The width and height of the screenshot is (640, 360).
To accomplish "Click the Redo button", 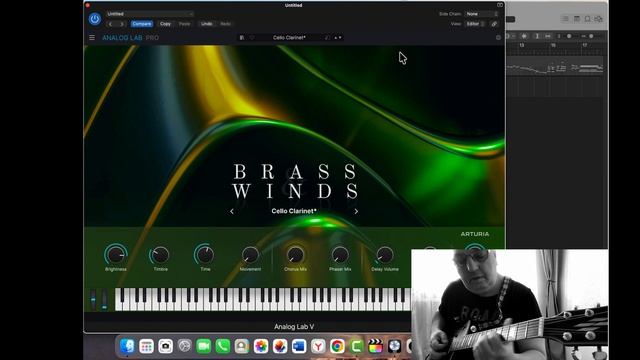I will (x=225, y=24).
